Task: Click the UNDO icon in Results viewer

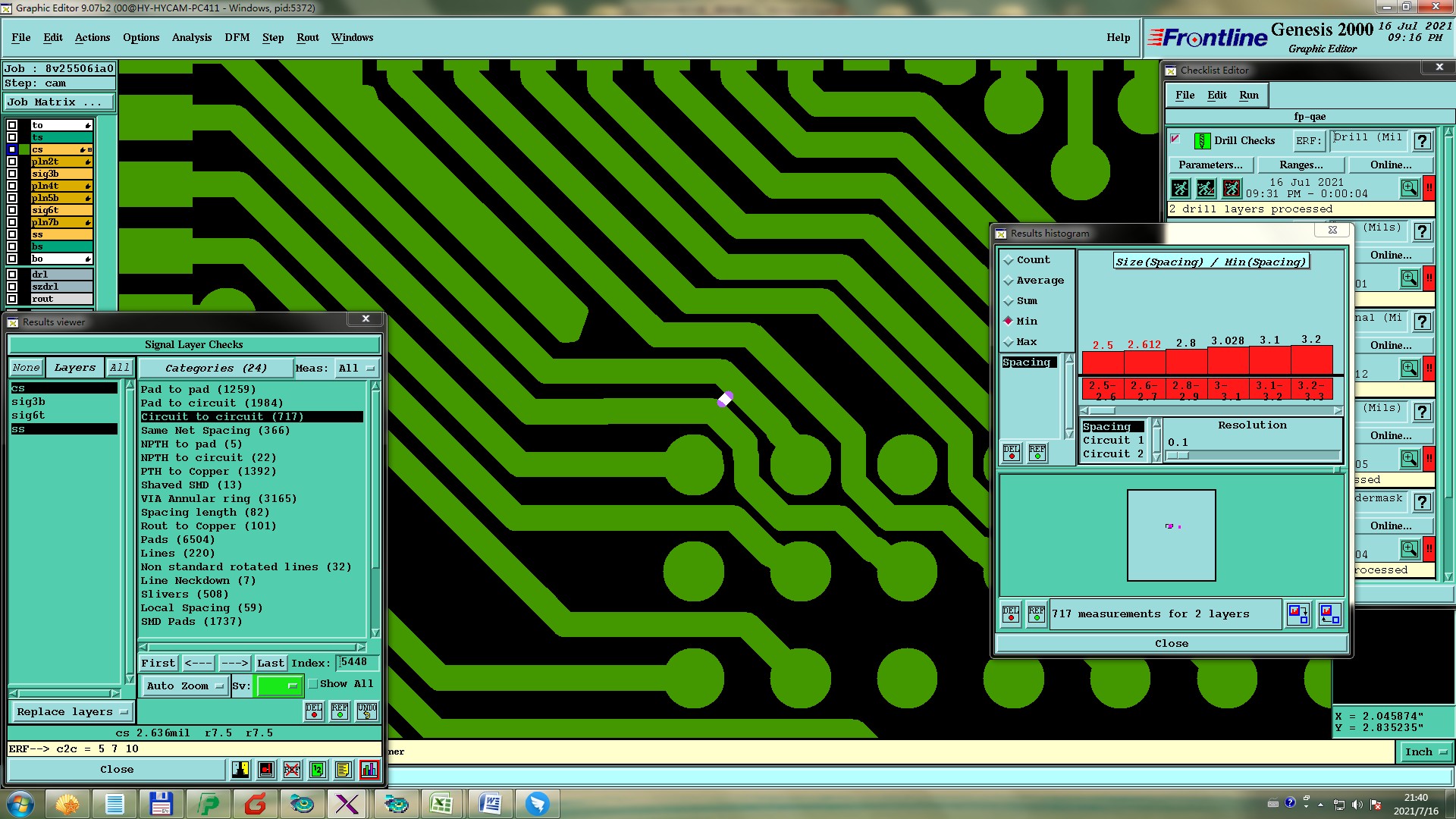Action: [x=367, y=711]
